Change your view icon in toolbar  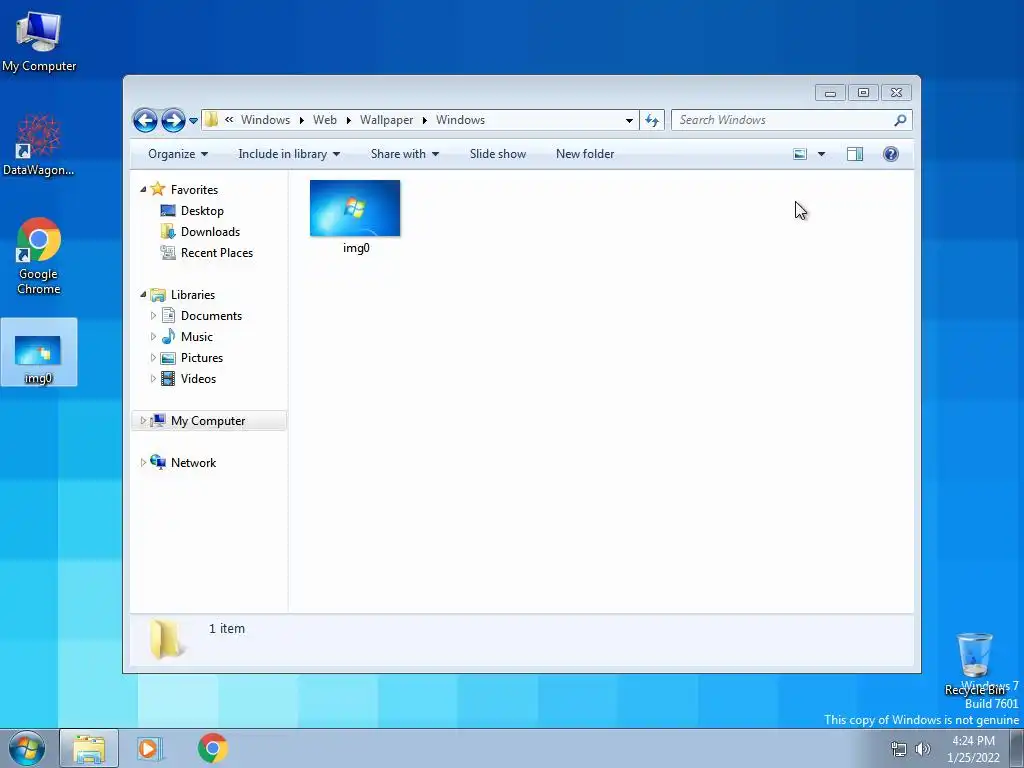coord(800,154)
